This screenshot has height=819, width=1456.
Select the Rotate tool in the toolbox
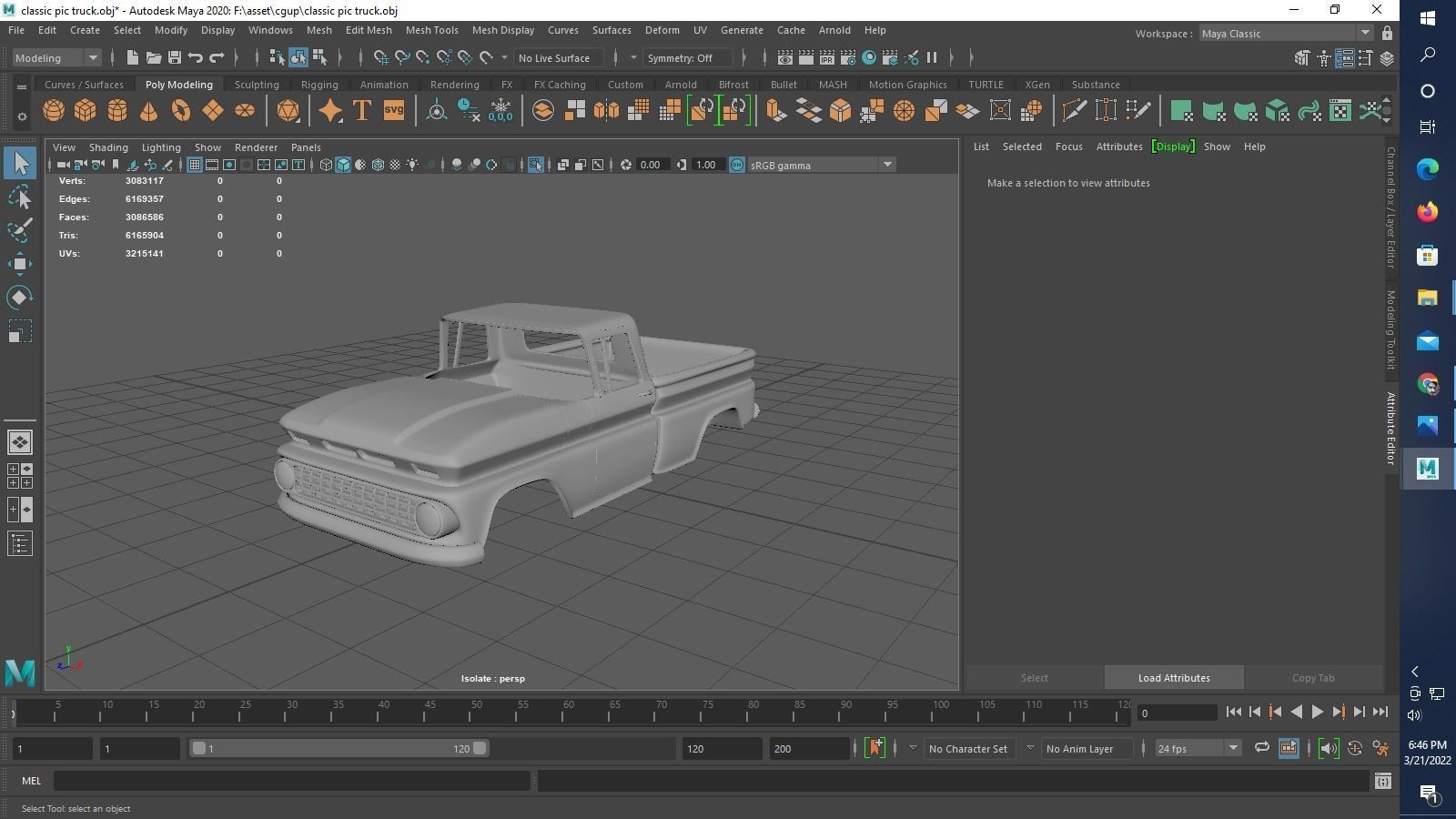[x=20, y=298]
